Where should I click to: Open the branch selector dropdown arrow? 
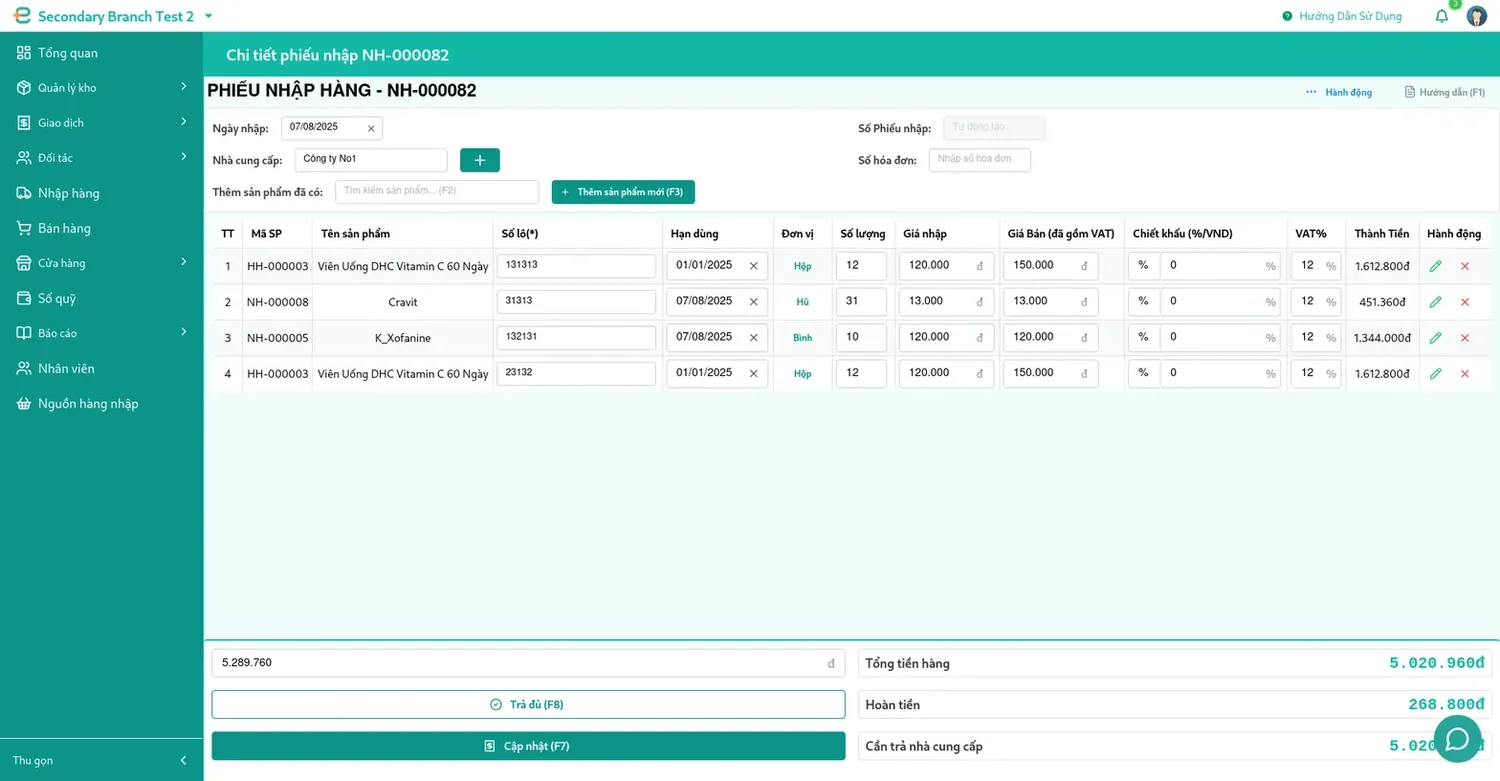click(x=208, y=16)
